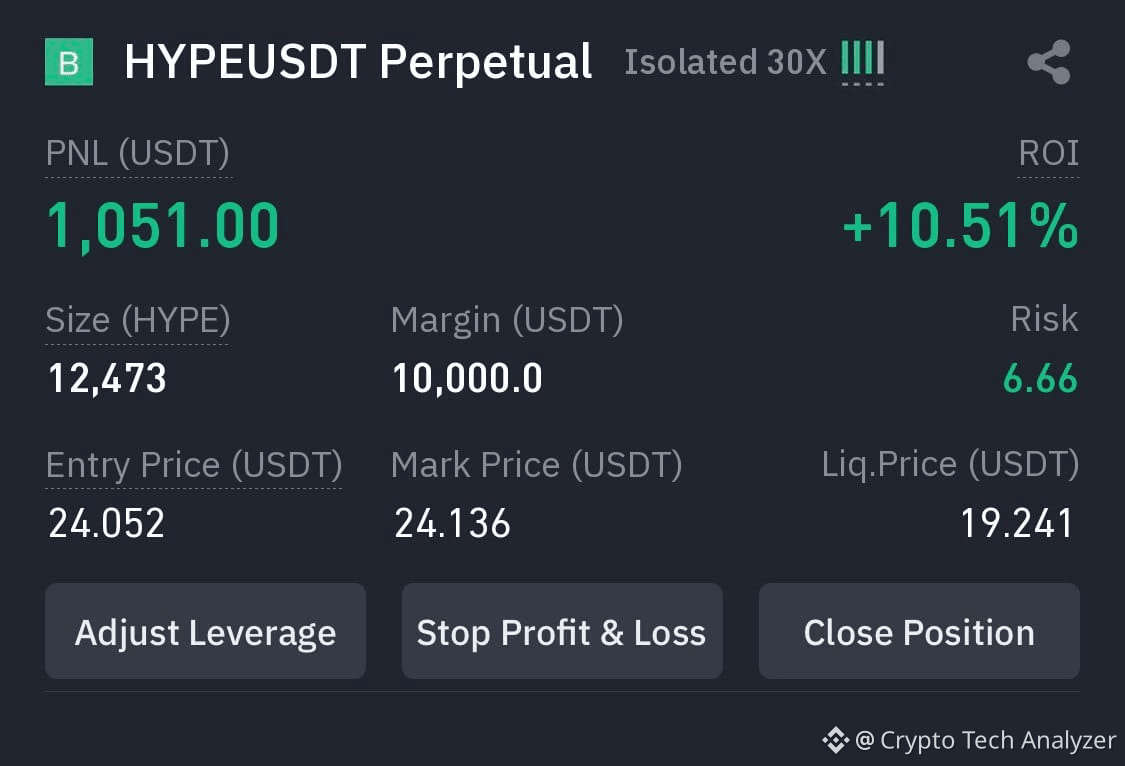Tap the Entry Price (USDT) label
Screen dimensions: 1125x766
point(194,465)
